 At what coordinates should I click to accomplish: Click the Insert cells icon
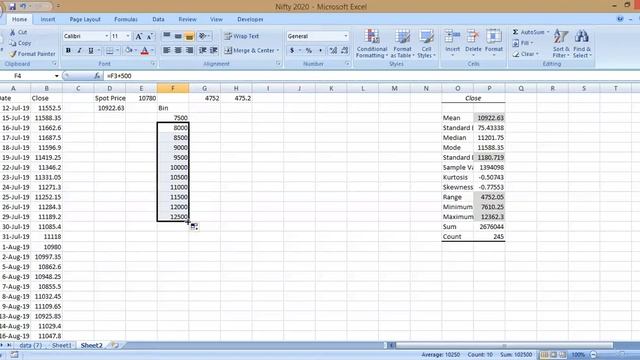coord(452,37)
